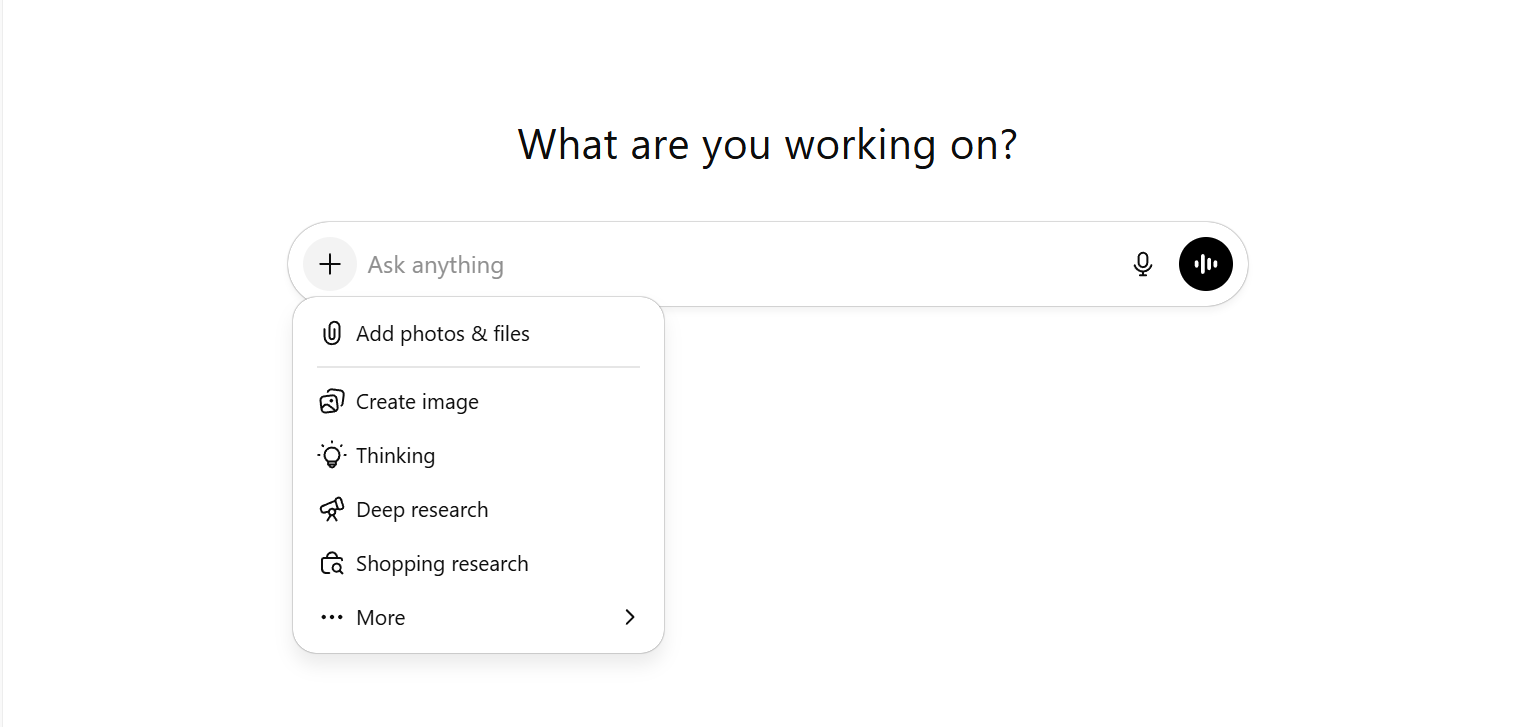Select Shopping research from the menu
The width and height of the screenshot is (1533, 727).
coord(442,564)
